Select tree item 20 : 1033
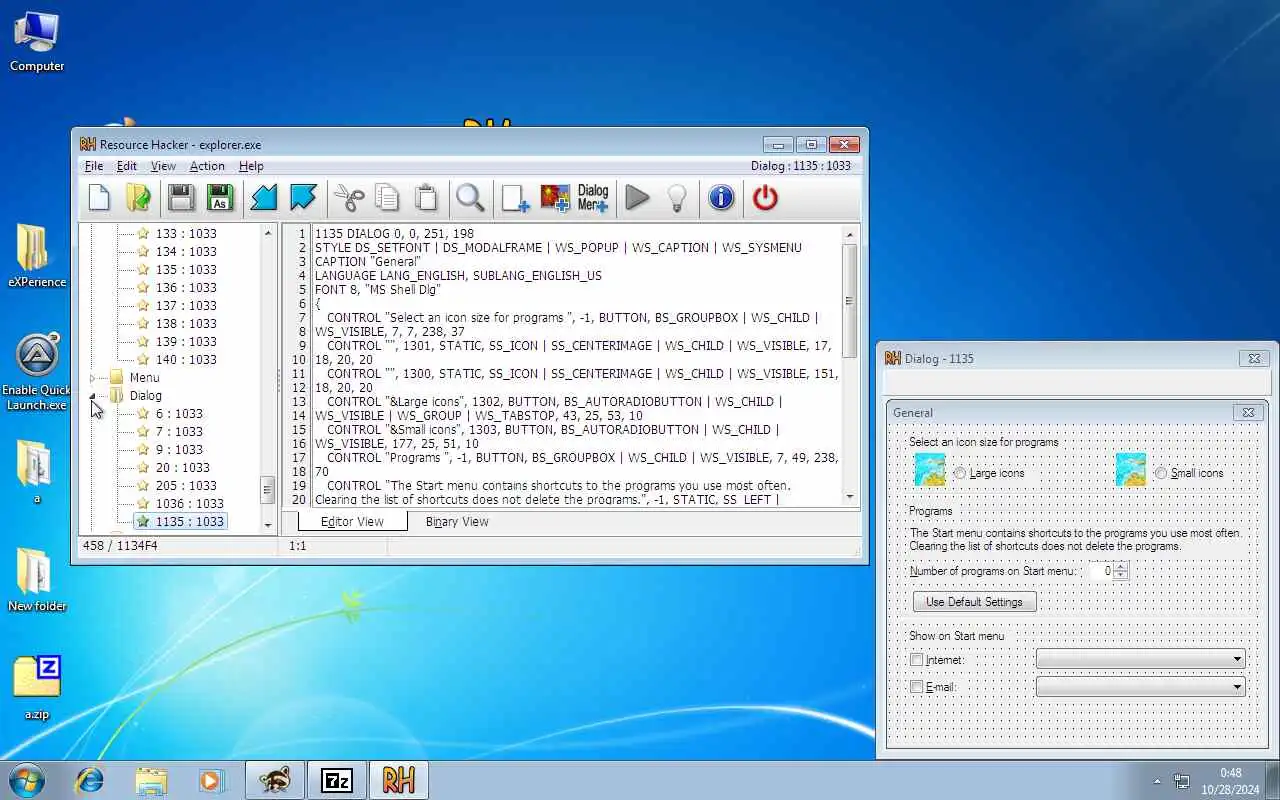Viewport: 1280px width, 800px height. pos(182,468)
